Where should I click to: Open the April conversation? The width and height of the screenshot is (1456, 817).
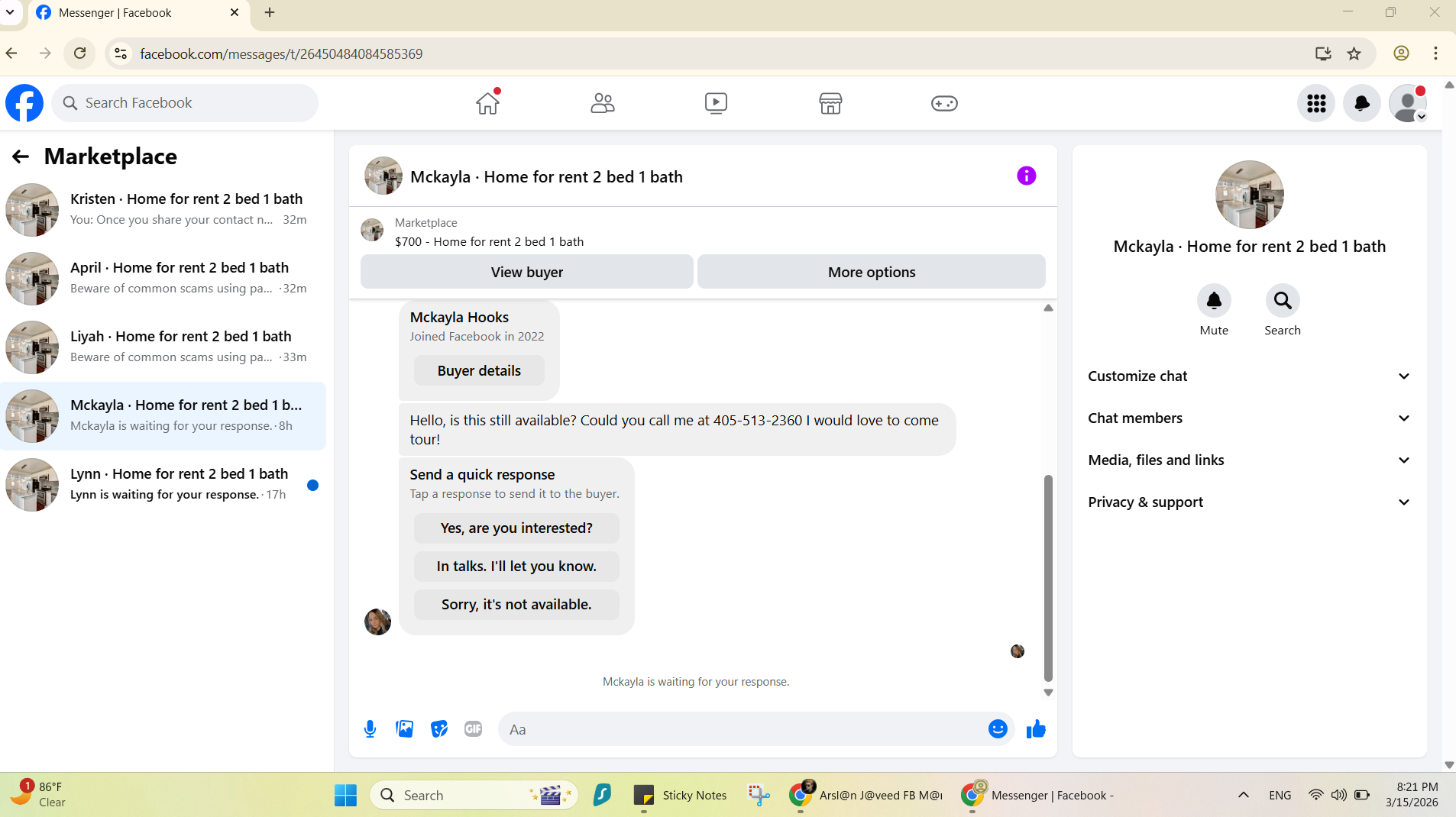[163, 279]
